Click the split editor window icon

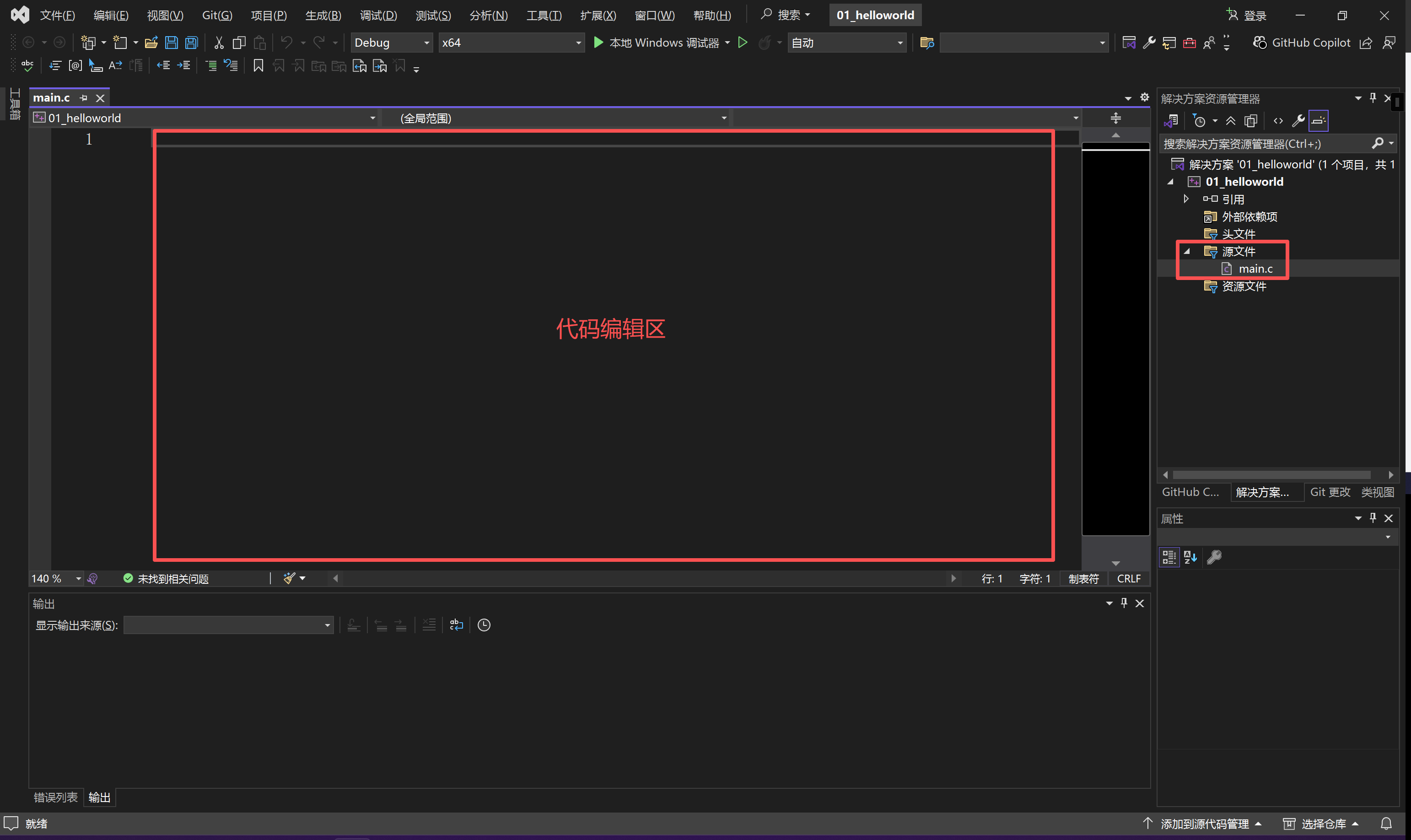tap(1115, 118)
